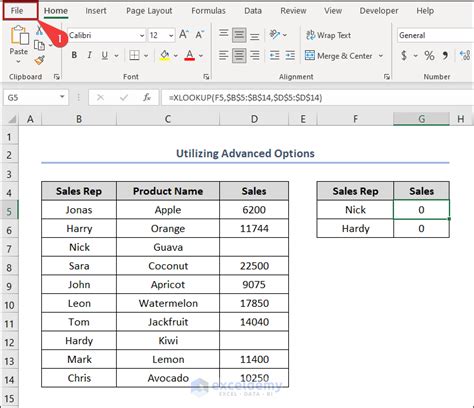Open the Merge & Center dropdown arrow
Viewport: 474px width, 408px height.
(381, 56)
